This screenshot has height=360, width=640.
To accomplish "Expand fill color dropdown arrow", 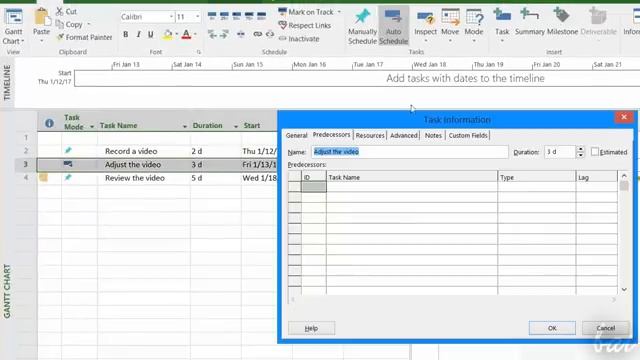I will click(x=176, y=34).
